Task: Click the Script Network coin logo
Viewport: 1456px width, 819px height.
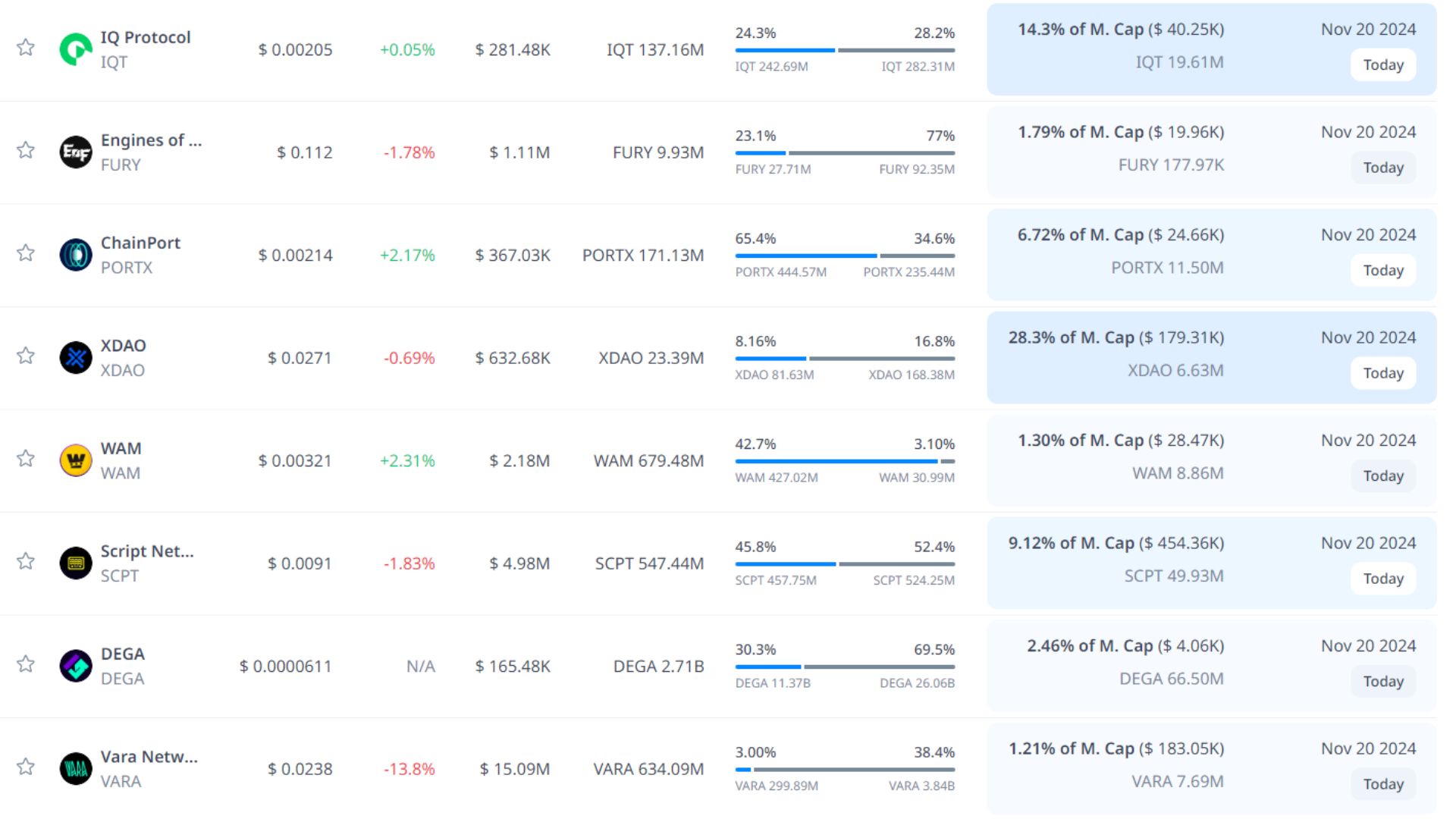Action: [76, 563]
